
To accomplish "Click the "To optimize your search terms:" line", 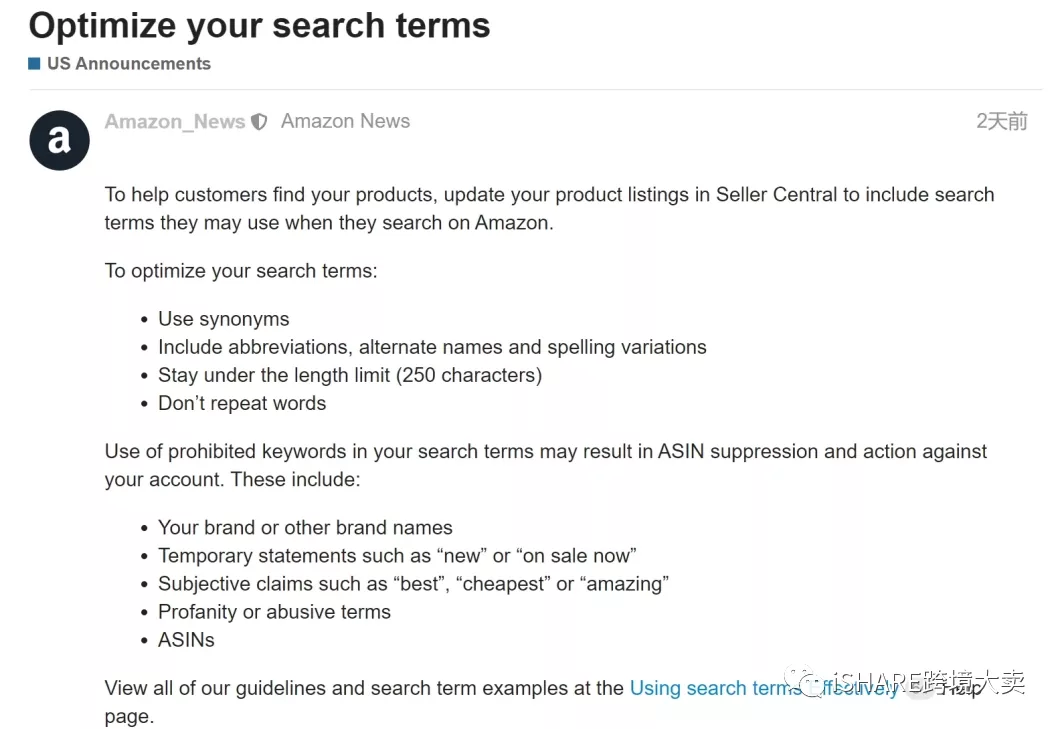I will (x=241, y=270).
